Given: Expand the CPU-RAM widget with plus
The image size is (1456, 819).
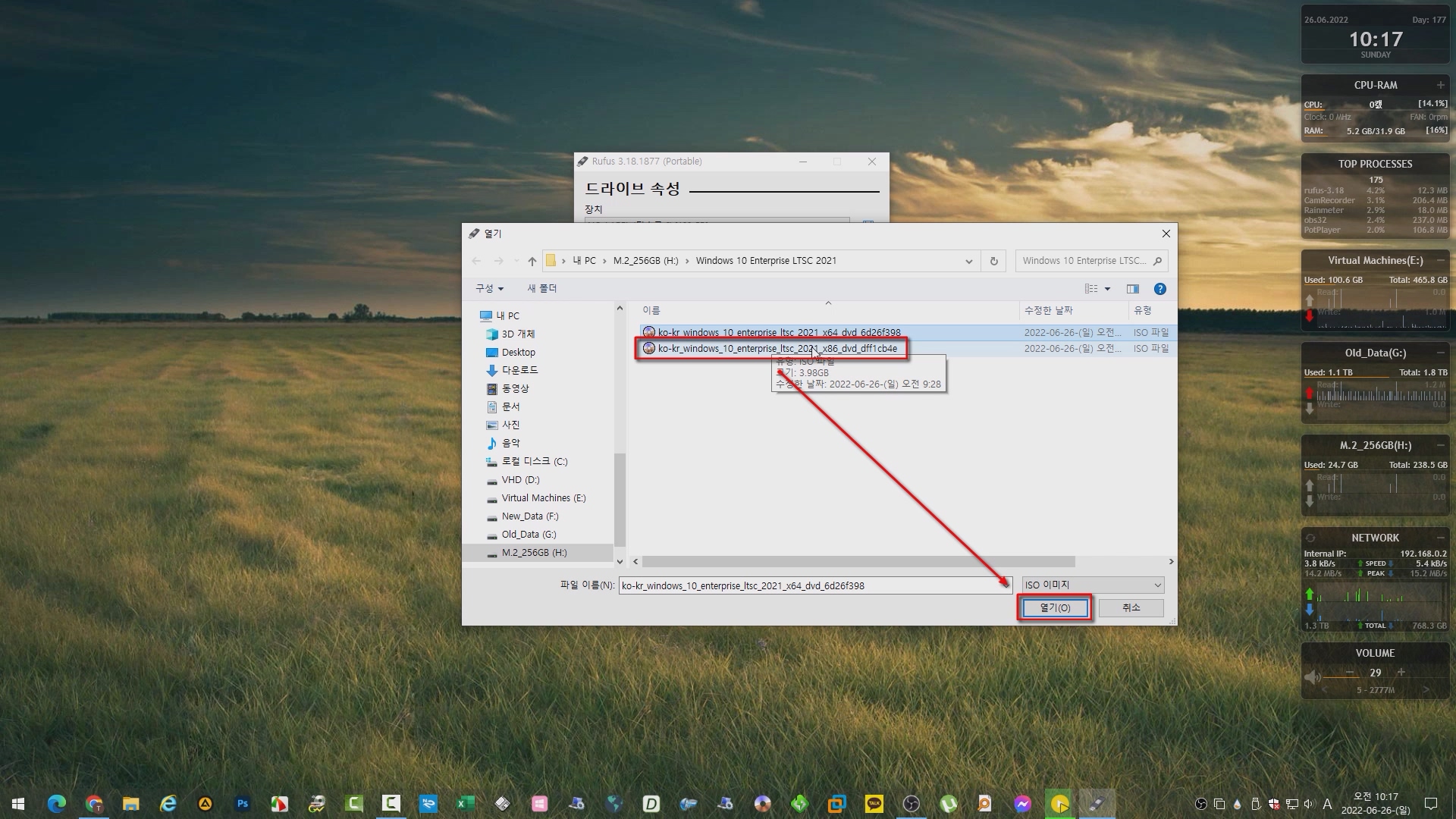Looking at the screenshot, I should 1440,86.
